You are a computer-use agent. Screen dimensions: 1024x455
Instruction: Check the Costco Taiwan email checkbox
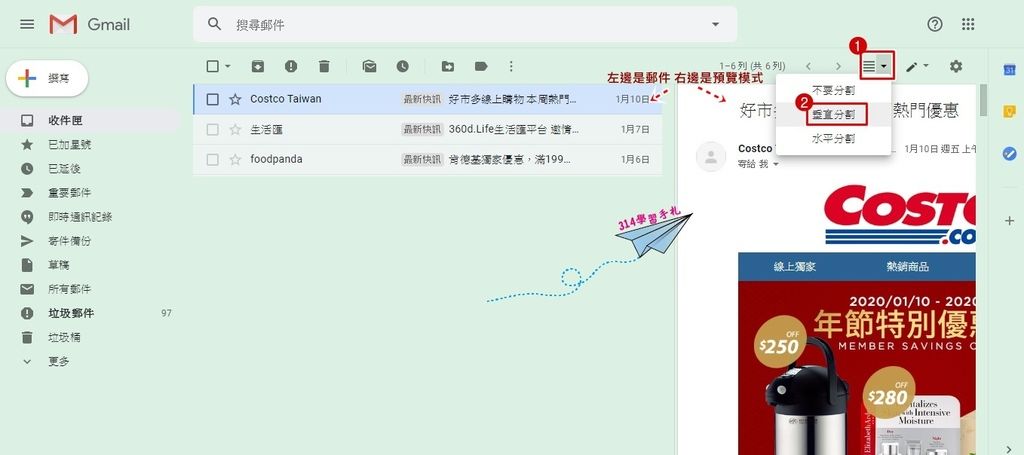click(212, 99)
